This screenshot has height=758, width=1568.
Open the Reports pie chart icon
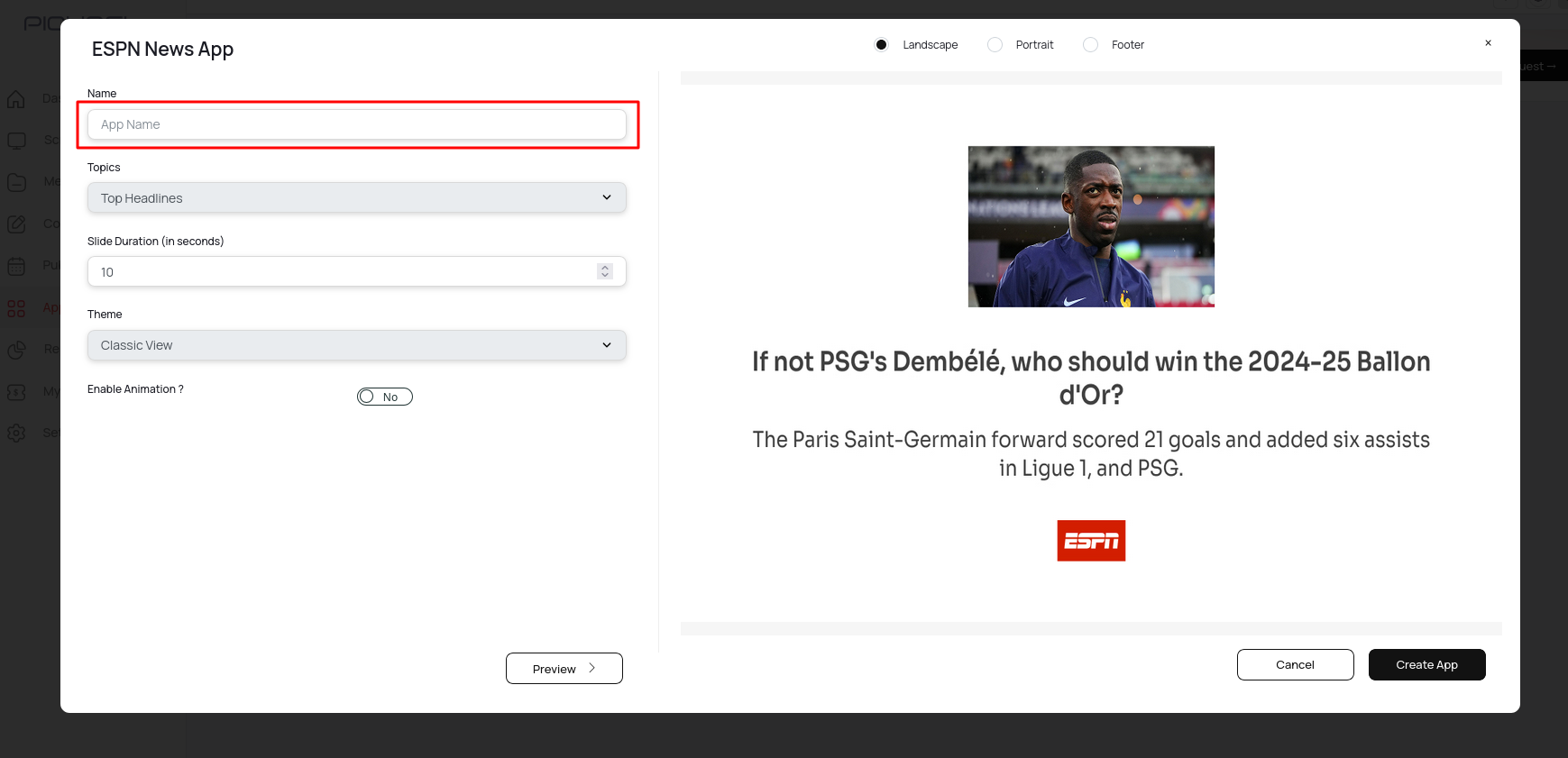coord(16,350)
